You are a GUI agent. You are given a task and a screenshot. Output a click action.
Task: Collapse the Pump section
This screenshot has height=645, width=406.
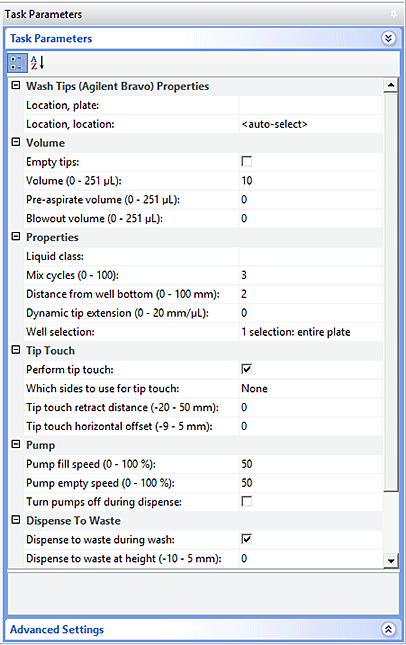pyautogui.click(x=16, y=444)
